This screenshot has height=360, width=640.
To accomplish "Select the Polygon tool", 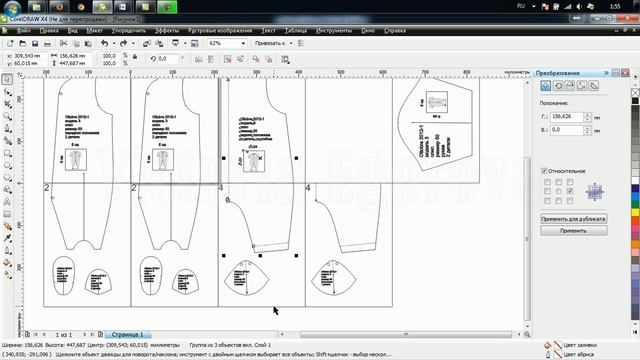I will click(x=7, y=178).
